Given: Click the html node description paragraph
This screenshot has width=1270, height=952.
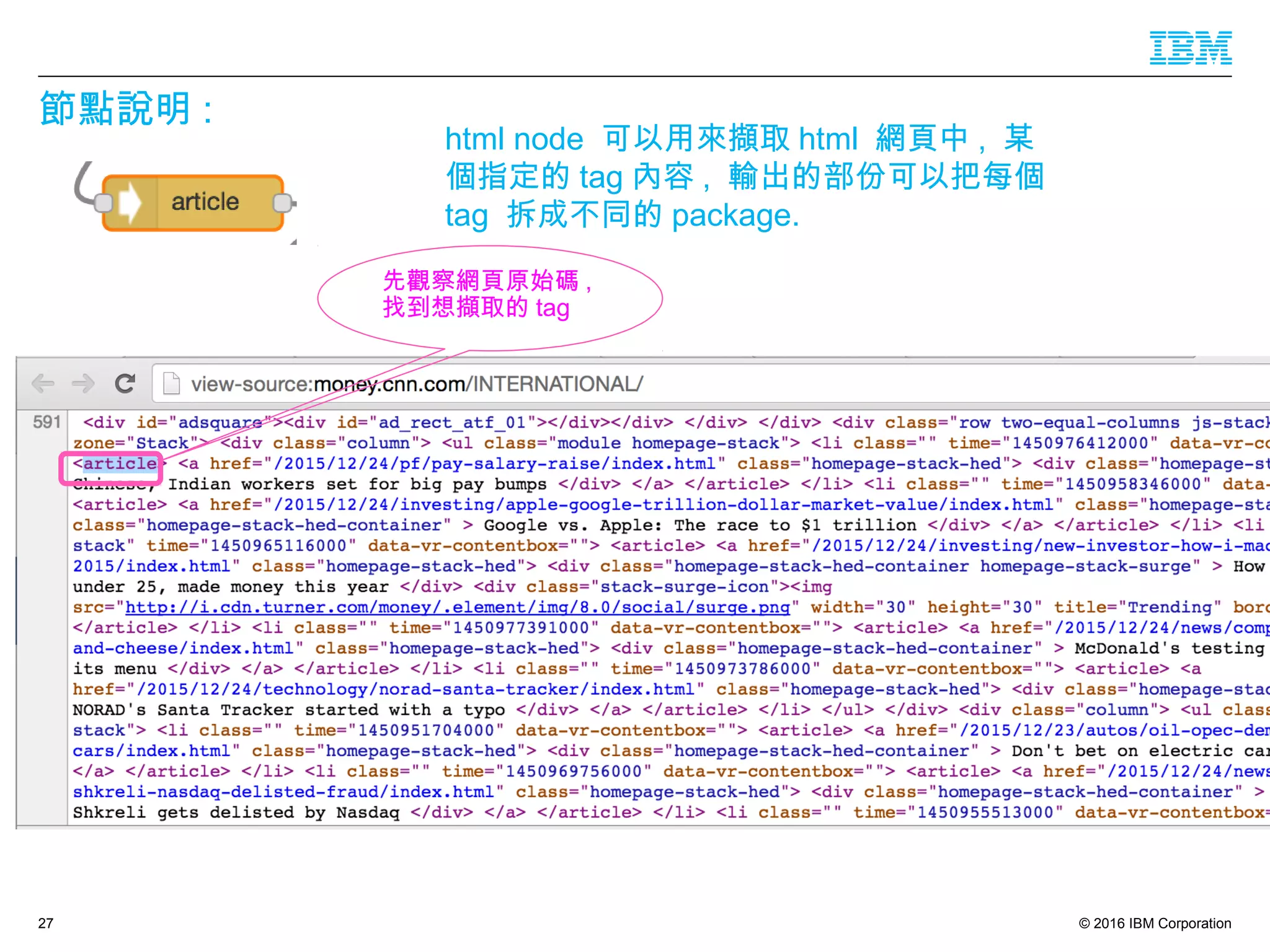Looking at the screenshot, I should [744, 177].
